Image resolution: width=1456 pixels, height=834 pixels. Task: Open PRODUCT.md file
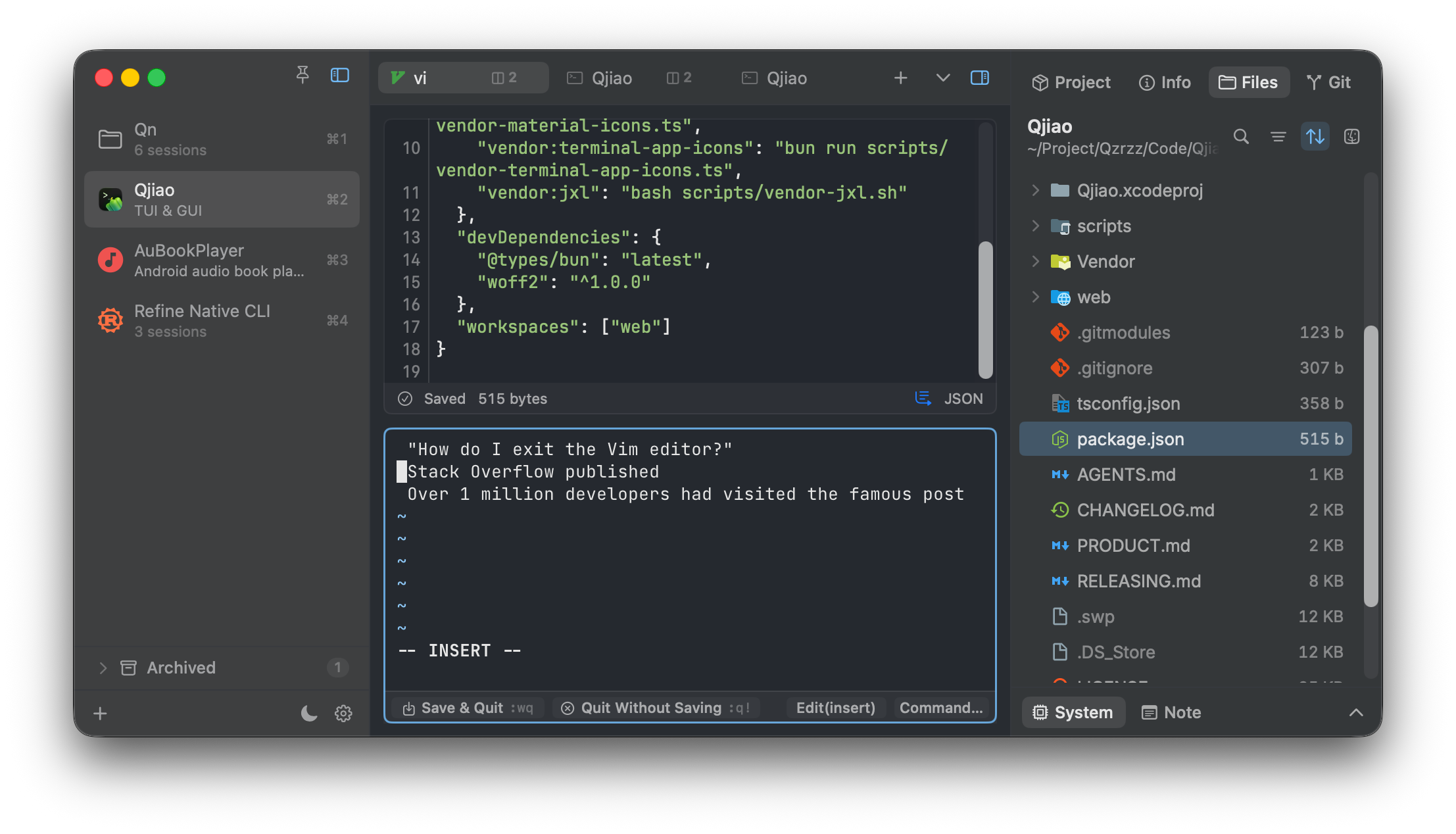click(x=1185, y=545)
